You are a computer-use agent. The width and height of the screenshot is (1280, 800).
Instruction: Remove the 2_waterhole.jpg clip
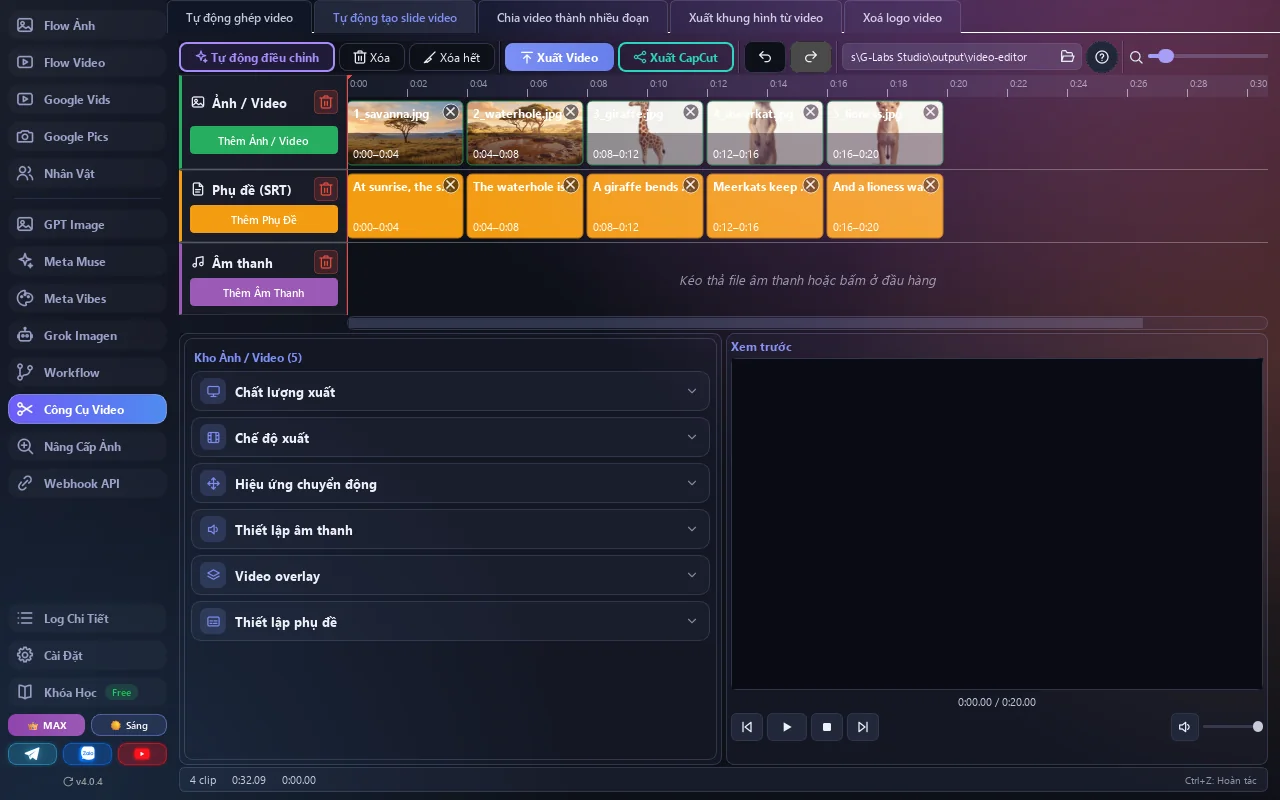[571, 112]
